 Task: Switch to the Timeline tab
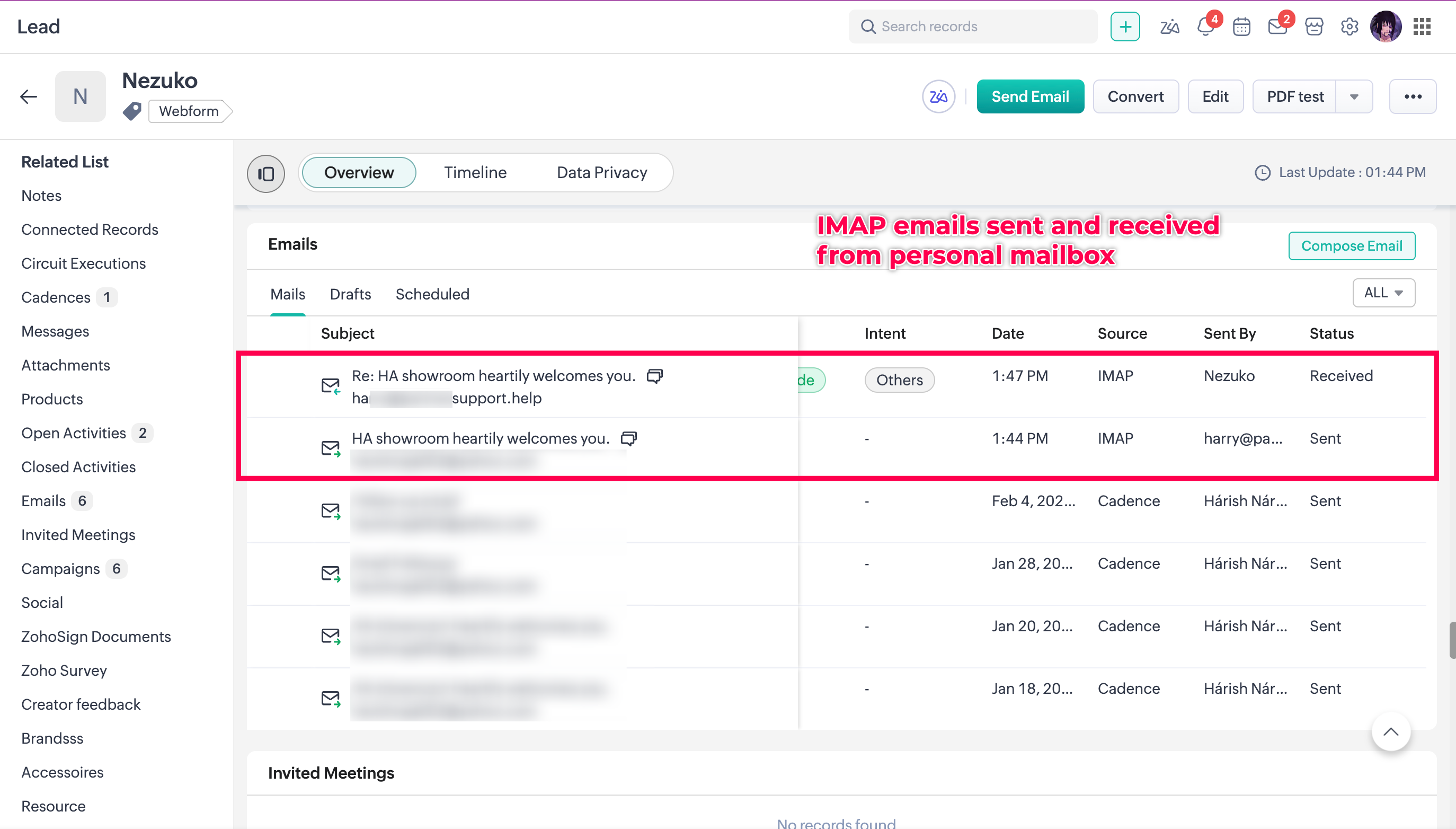[475, 172]
